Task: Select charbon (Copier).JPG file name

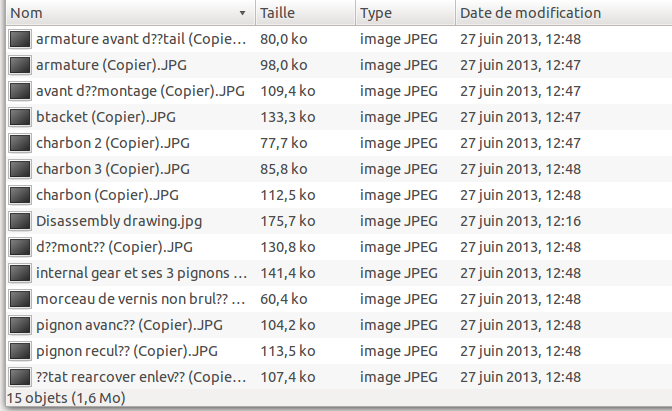Action: click(x=107, y=195)
